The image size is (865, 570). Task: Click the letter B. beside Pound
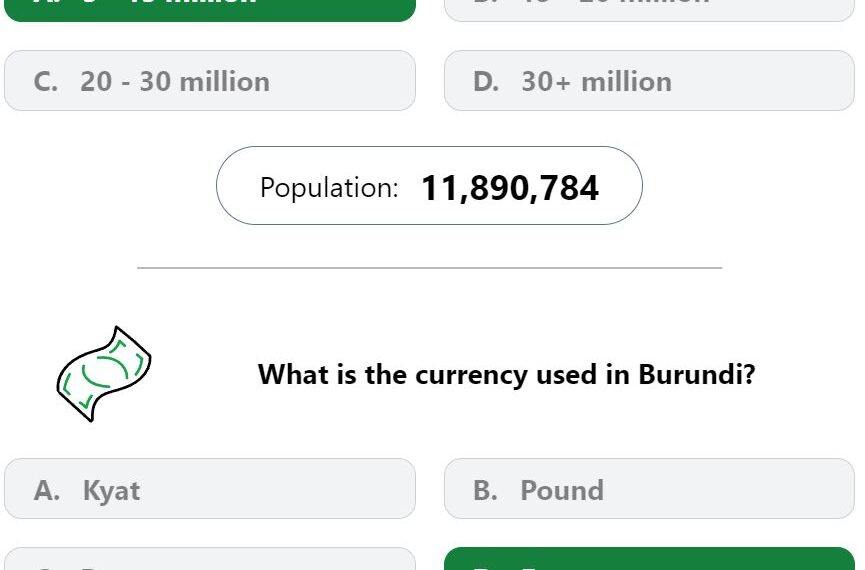click(x=485, y=490)
